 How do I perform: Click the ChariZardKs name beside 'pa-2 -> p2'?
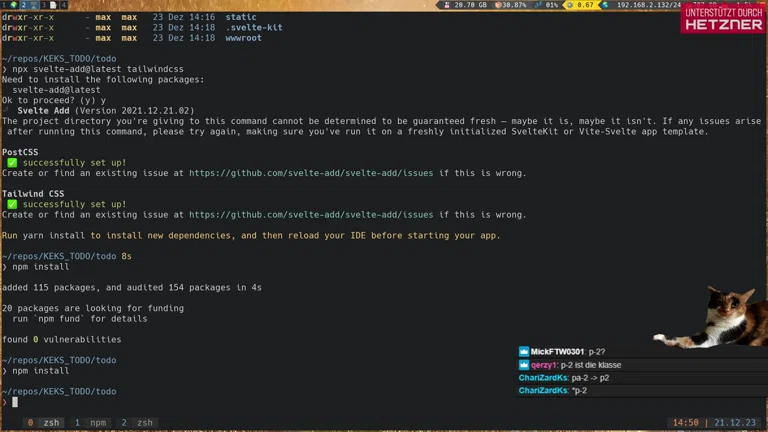pos(543,378)
